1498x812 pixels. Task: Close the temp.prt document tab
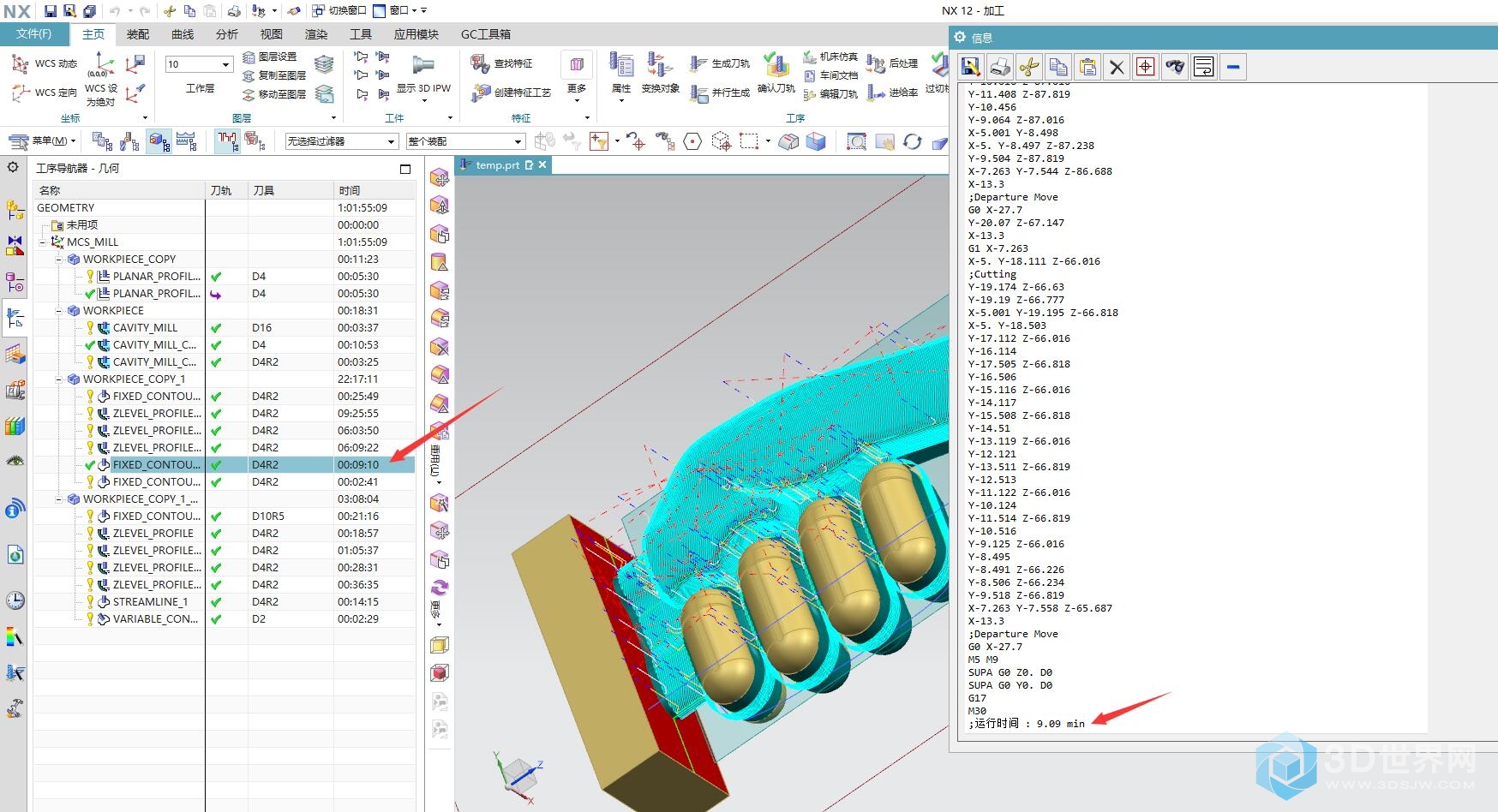[542, 165]
